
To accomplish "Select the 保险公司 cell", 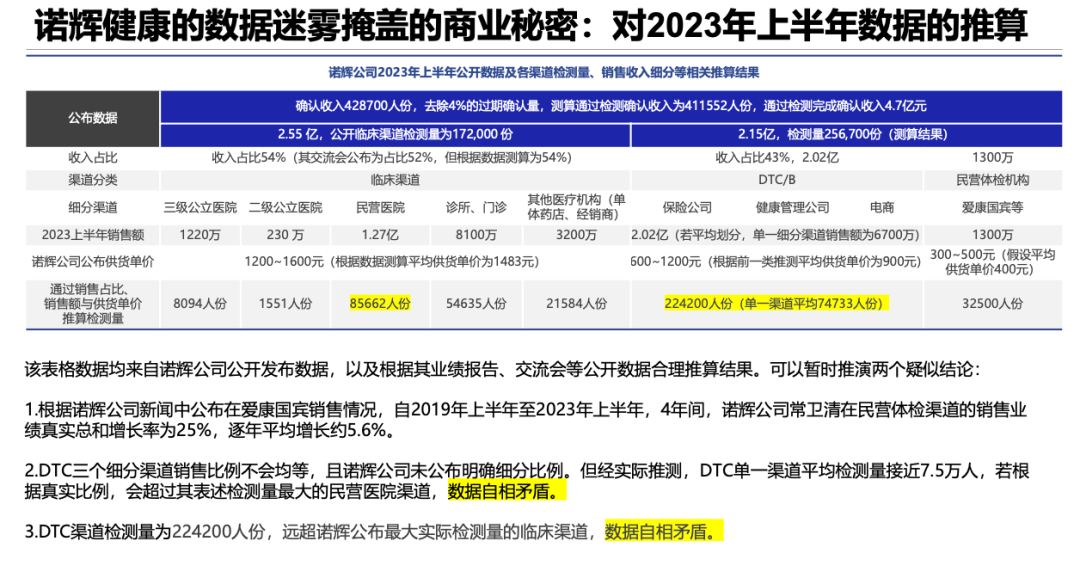I will 687,208.
